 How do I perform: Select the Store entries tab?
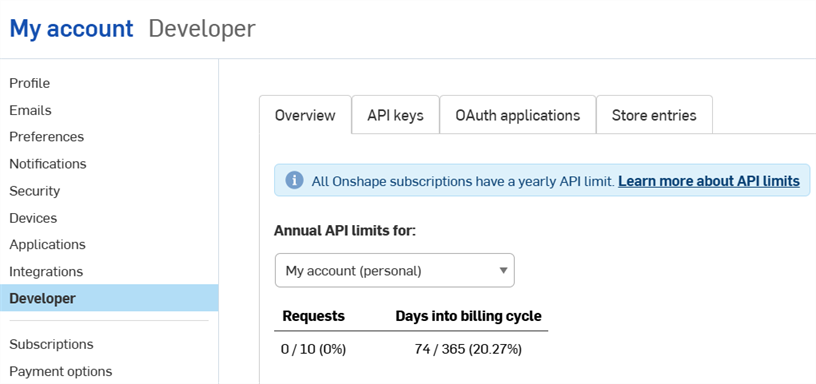tap(654, 115)
